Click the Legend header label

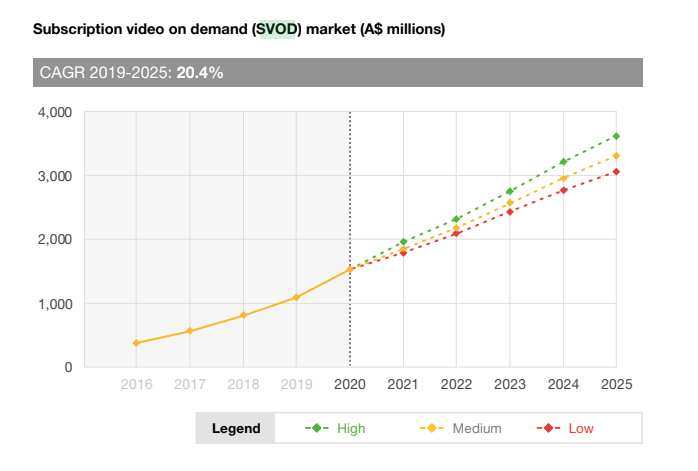click(x=236, y=429)
